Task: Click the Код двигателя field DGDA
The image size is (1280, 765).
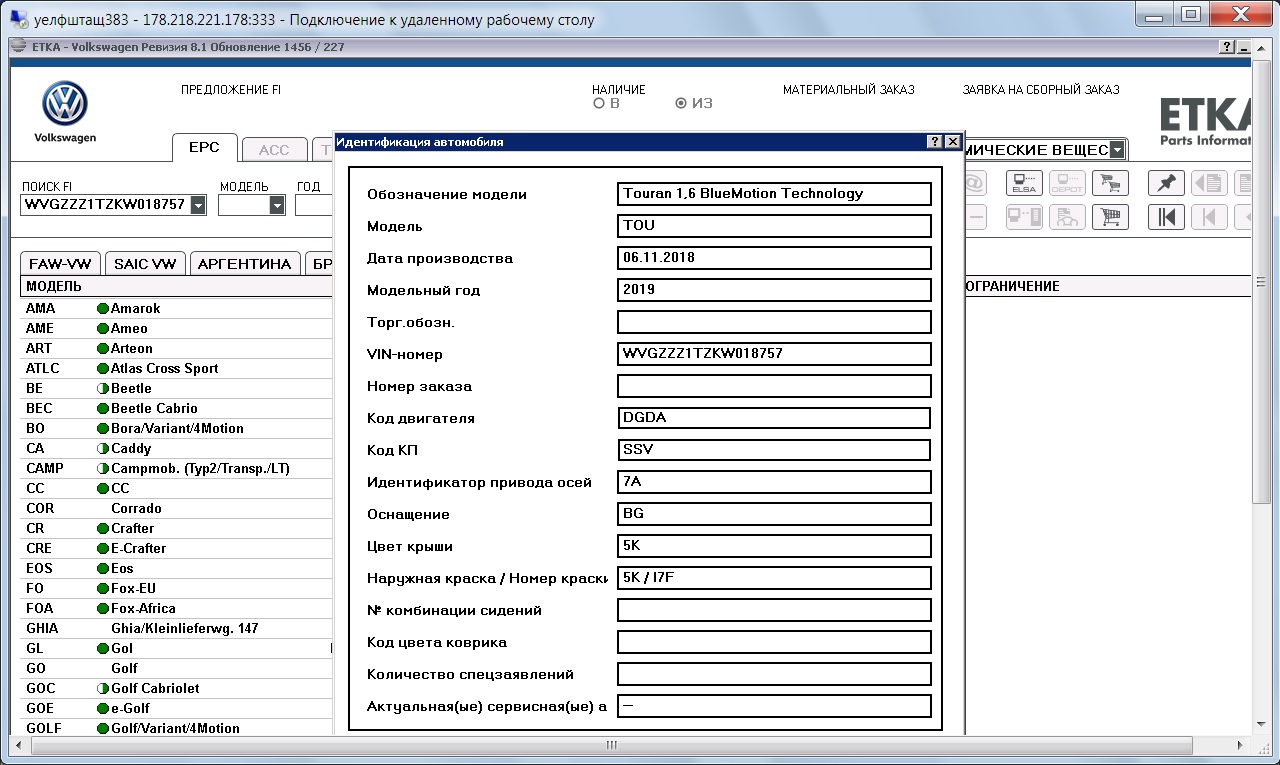Action: coord(774,418)
